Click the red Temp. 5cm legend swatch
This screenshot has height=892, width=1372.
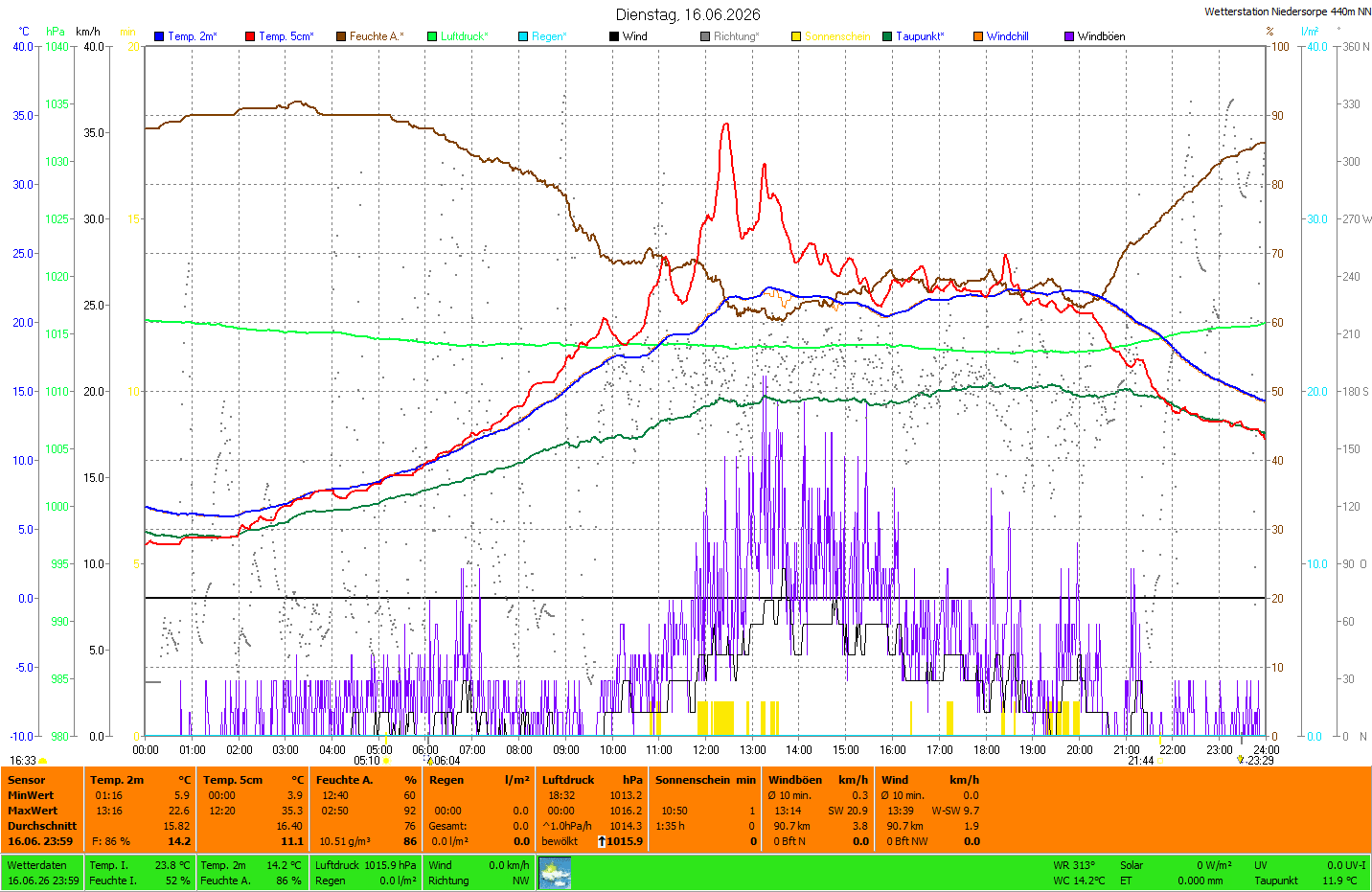250,36
